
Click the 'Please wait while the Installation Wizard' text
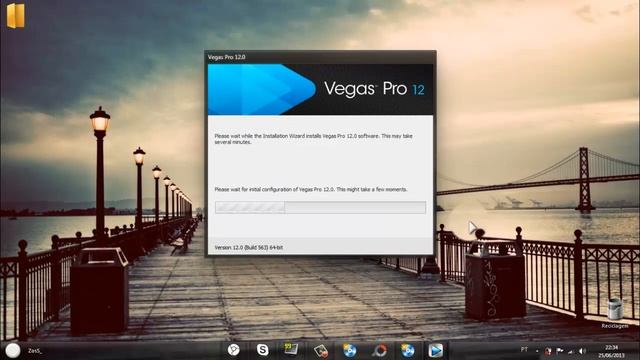click(313, 139)
